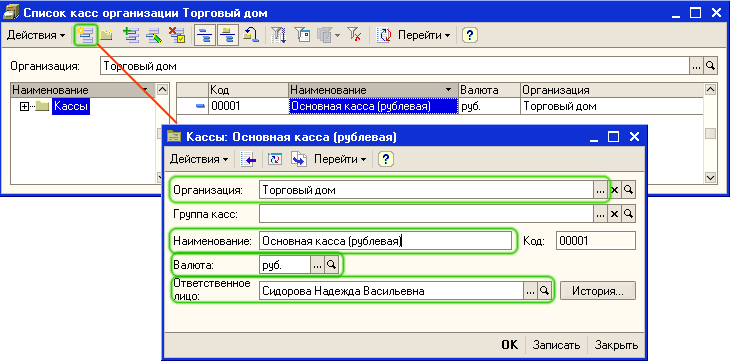Click the Валюта field showing руб.
This screenshot has width=731, height=361.
point(285,265)
